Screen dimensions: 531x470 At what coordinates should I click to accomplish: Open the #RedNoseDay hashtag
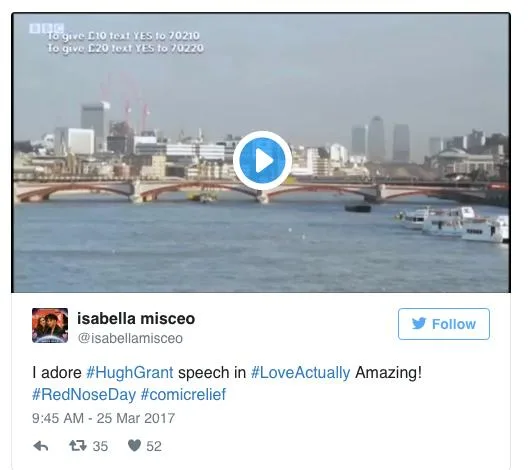tap(84, 394)
